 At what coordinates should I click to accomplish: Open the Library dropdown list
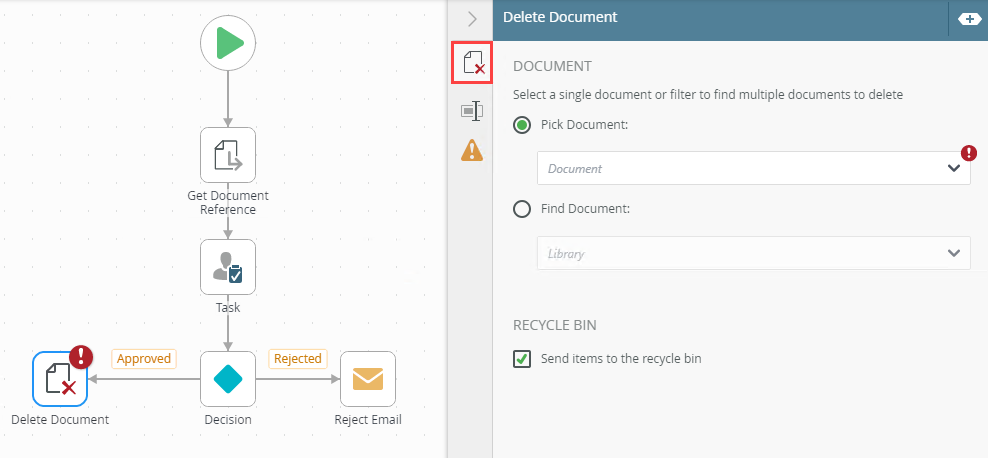coord(753,253)
